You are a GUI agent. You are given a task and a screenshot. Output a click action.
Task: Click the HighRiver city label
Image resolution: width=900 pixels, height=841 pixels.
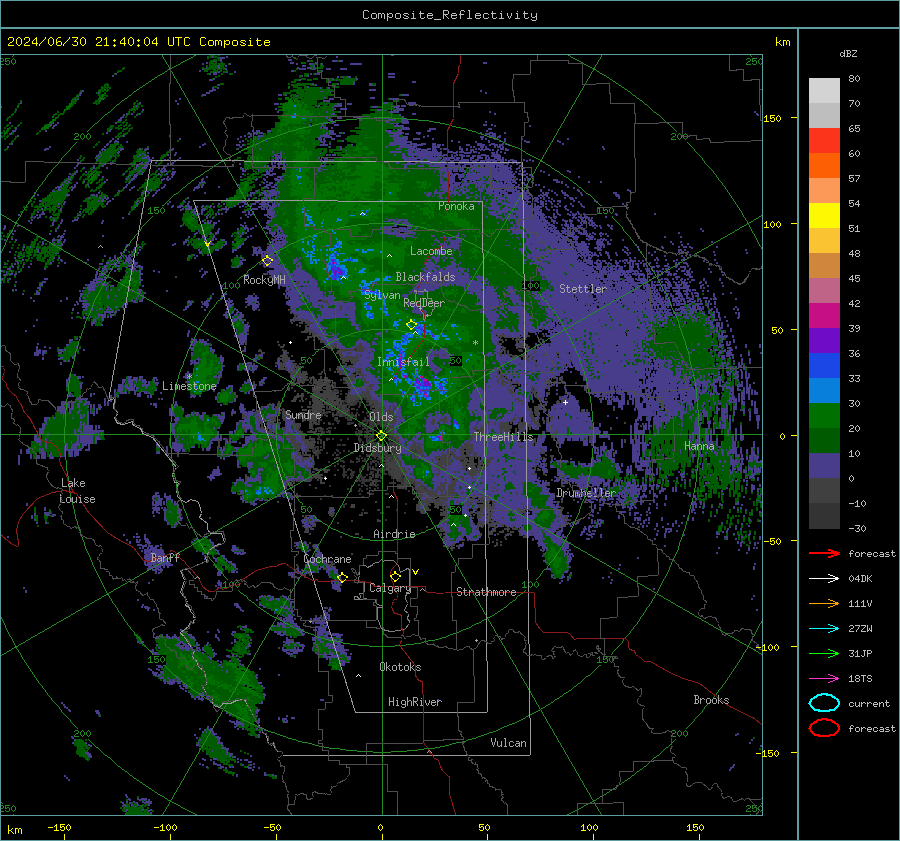(x=415, y=702)
